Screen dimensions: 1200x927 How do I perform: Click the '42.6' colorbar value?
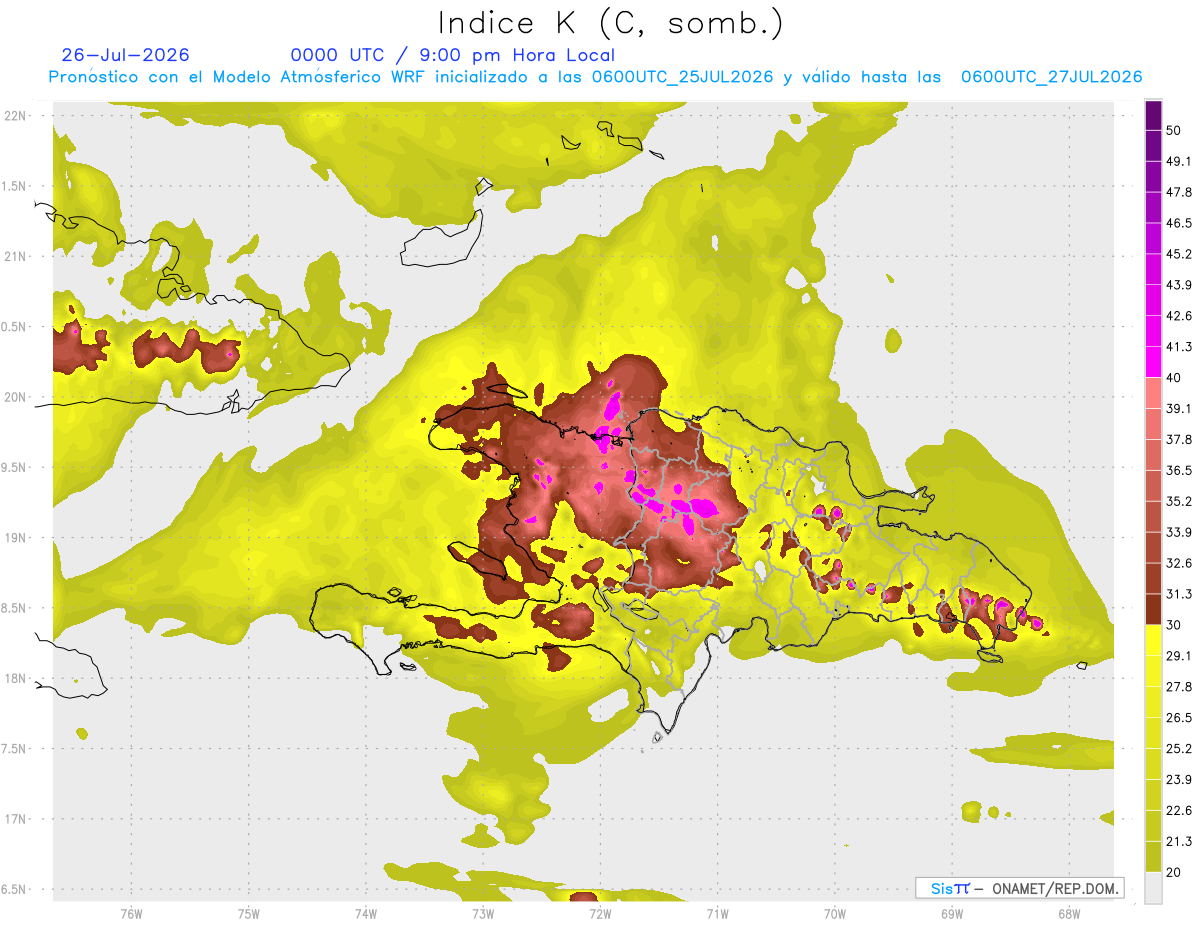(1179, 316)
